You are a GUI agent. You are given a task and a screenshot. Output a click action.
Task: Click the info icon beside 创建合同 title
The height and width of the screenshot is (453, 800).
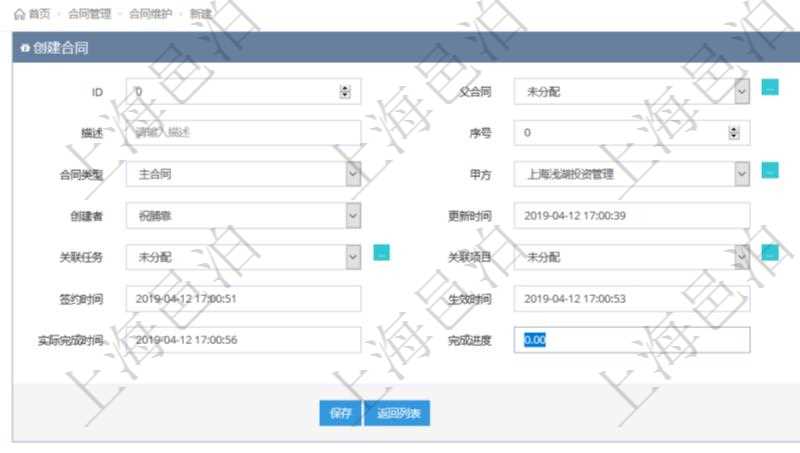tap(25, 48)
